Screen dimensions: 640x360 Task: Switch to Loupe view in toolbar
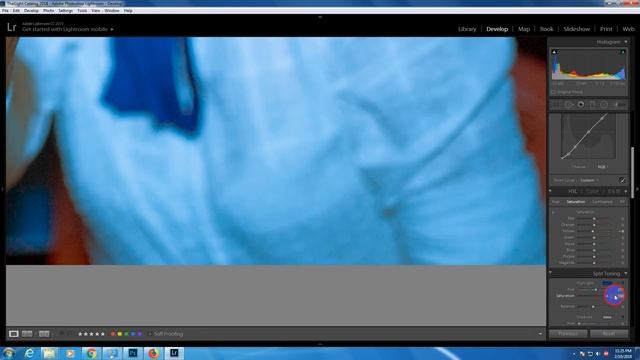point(13,334)
